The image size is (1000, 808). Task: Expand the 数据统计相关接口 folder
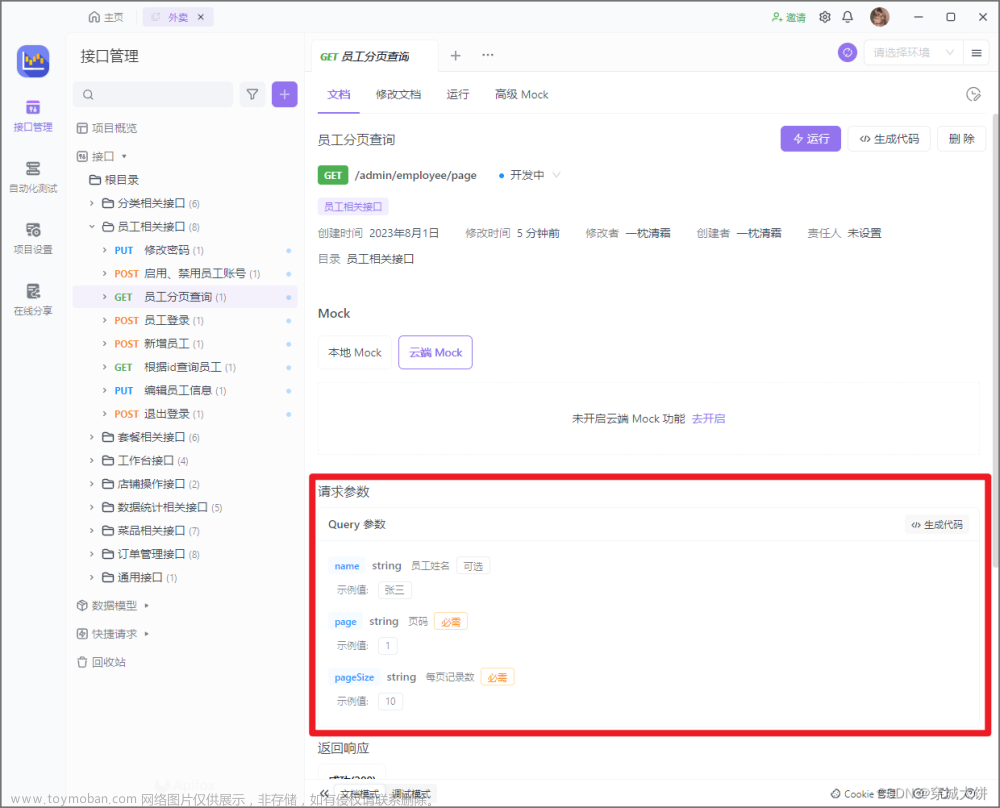[x=92, y=507]
